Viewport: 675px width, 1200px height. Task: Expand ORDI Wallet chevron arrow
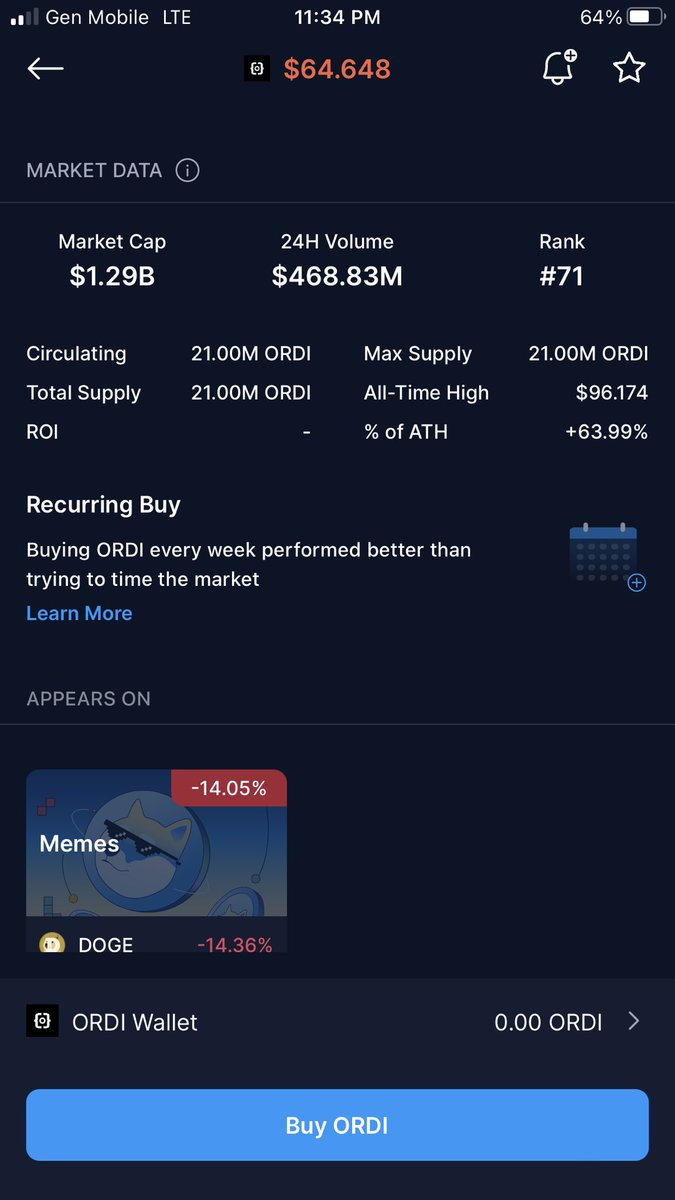pos(633,1021)
